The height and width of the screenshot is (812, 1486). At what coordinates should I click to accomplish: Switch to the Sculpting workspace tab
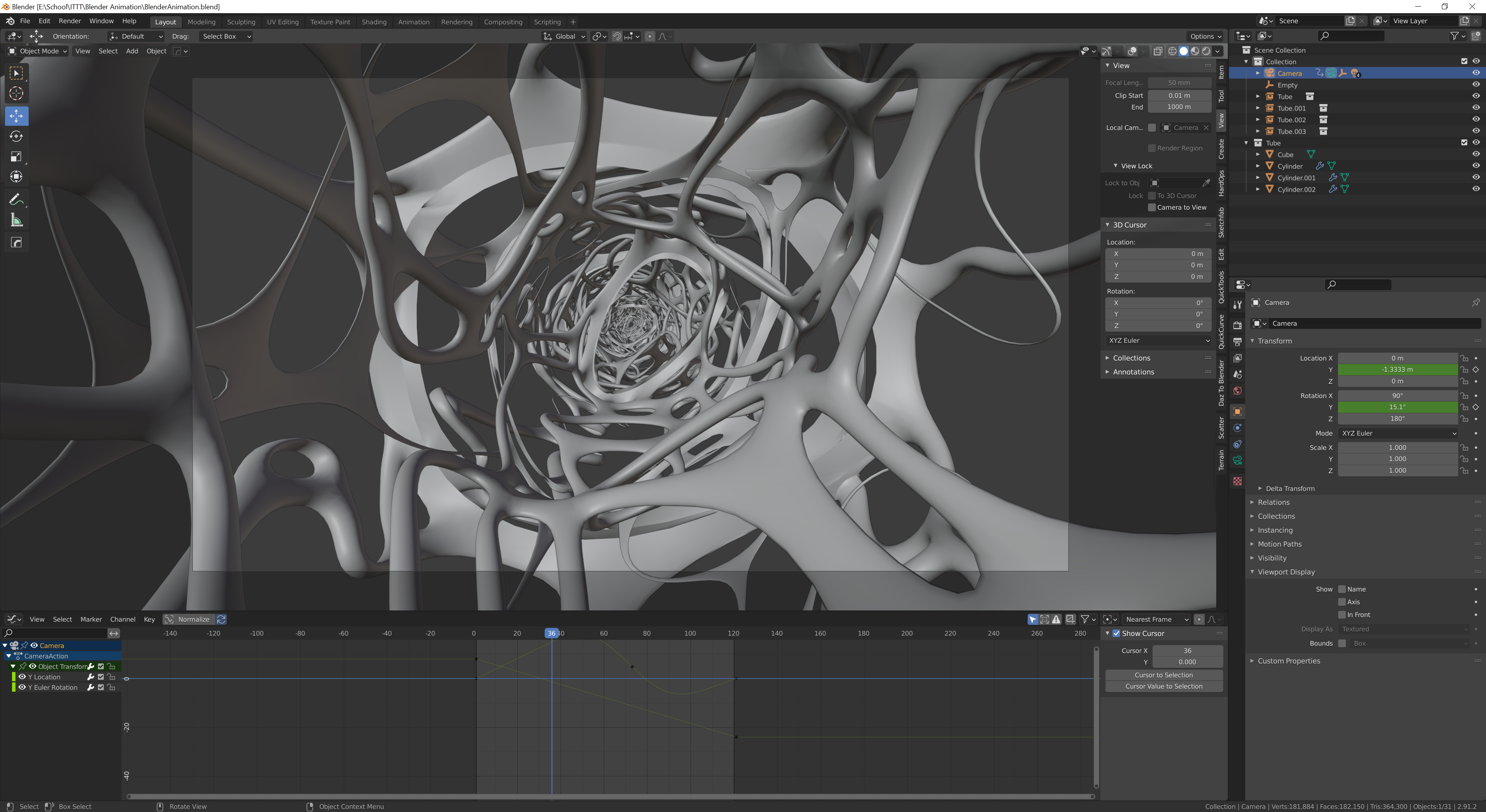pos(240,22)
